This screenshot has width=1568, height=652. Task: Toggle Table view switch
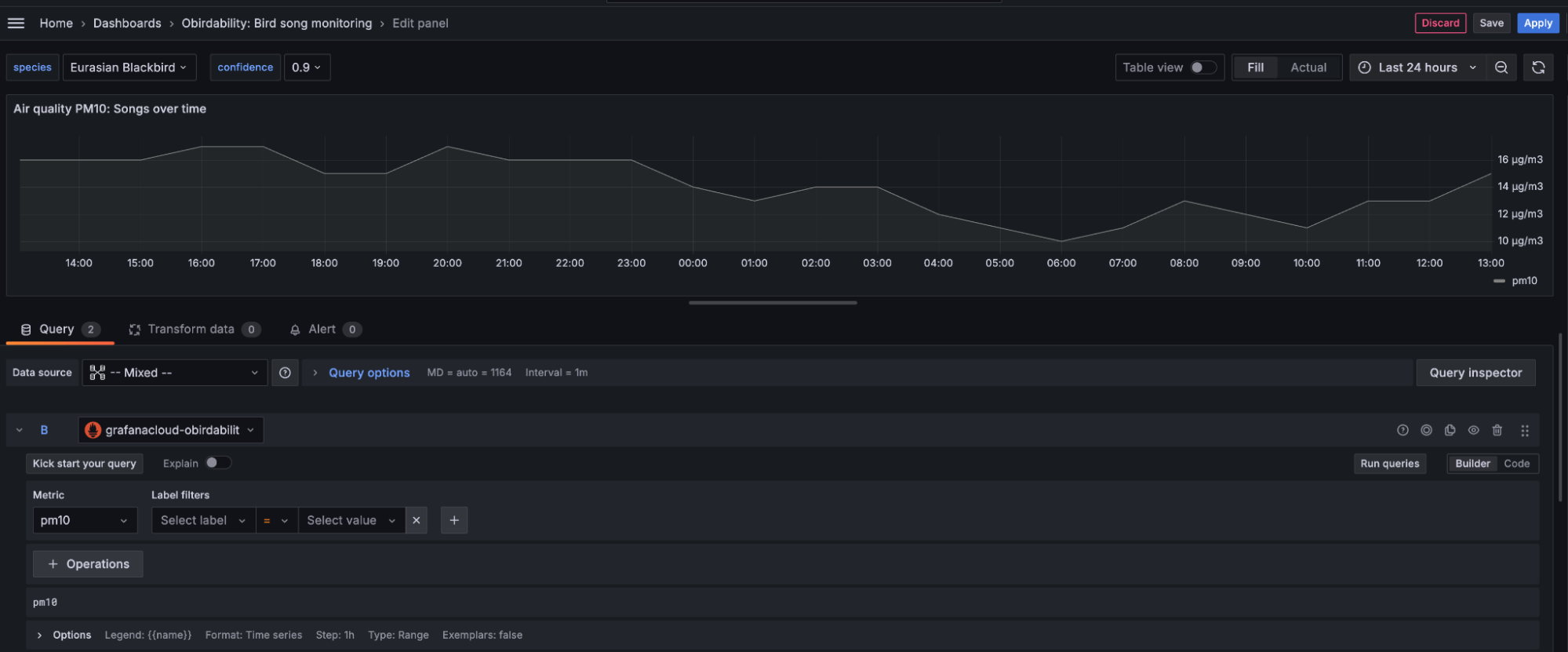pyautogui.click(x=1203, y=67)
